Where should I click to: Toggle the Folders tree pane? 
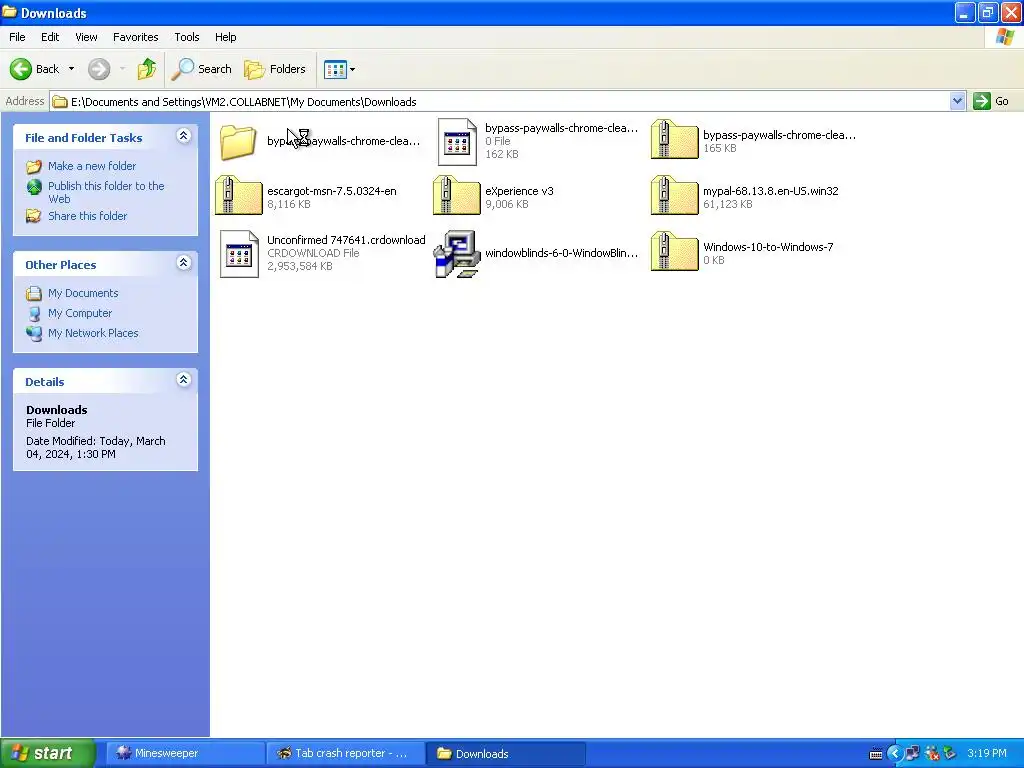pyautogui.click(x=275, y=69)
